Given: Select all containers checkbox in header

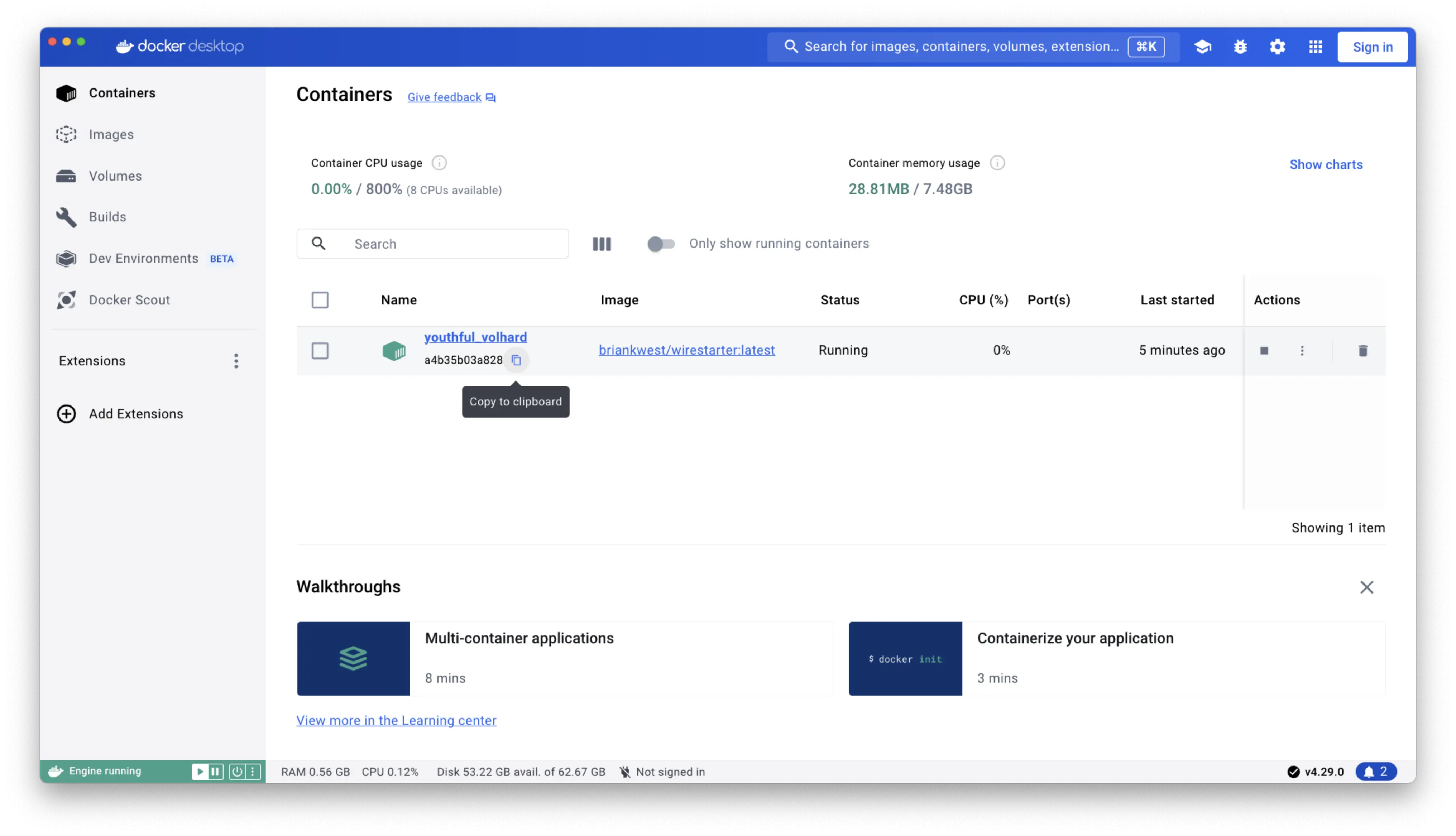Looking at the screenshot, I should click(320, 300).
